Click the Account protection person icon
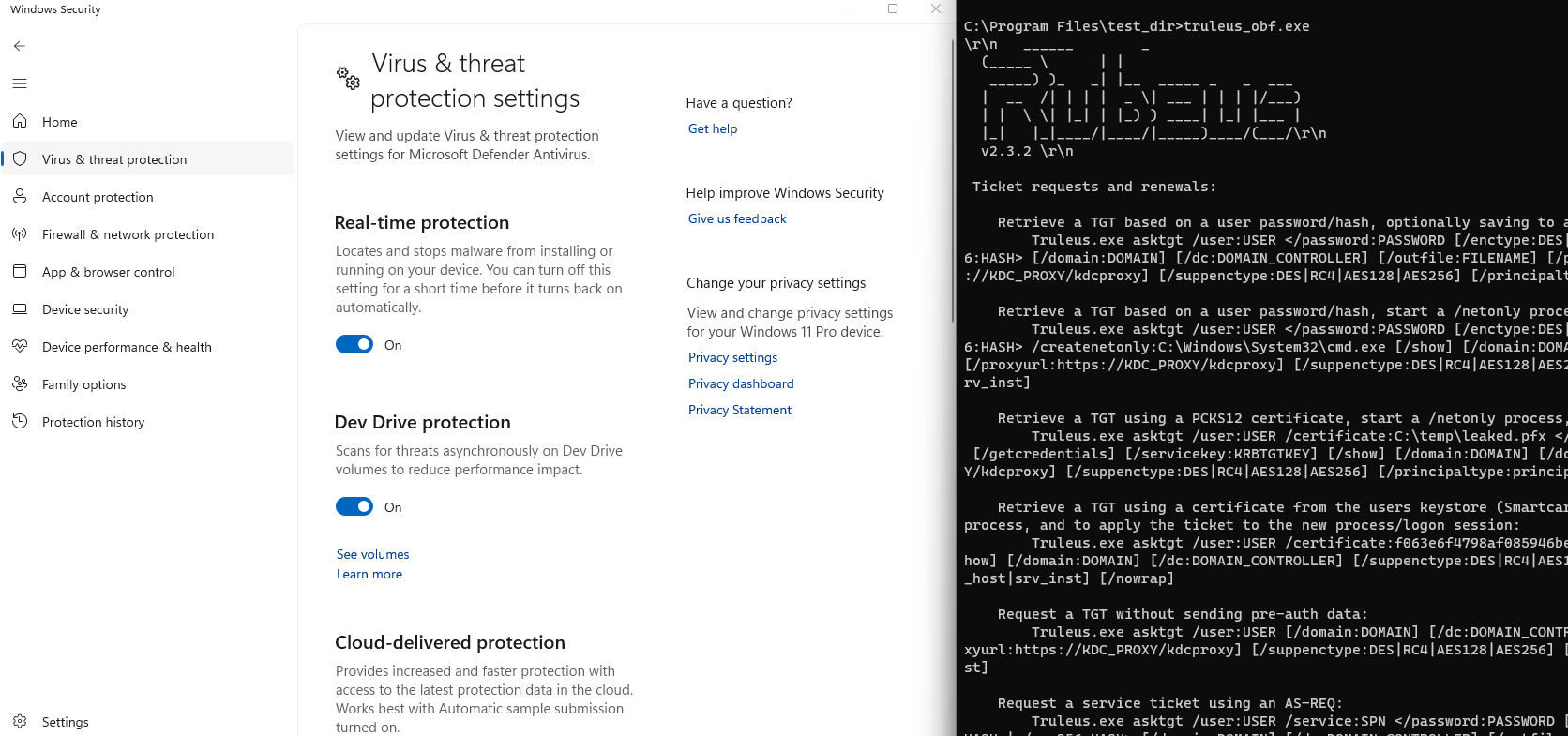This screenshot has width=1568, height=736. pos(20,196)
